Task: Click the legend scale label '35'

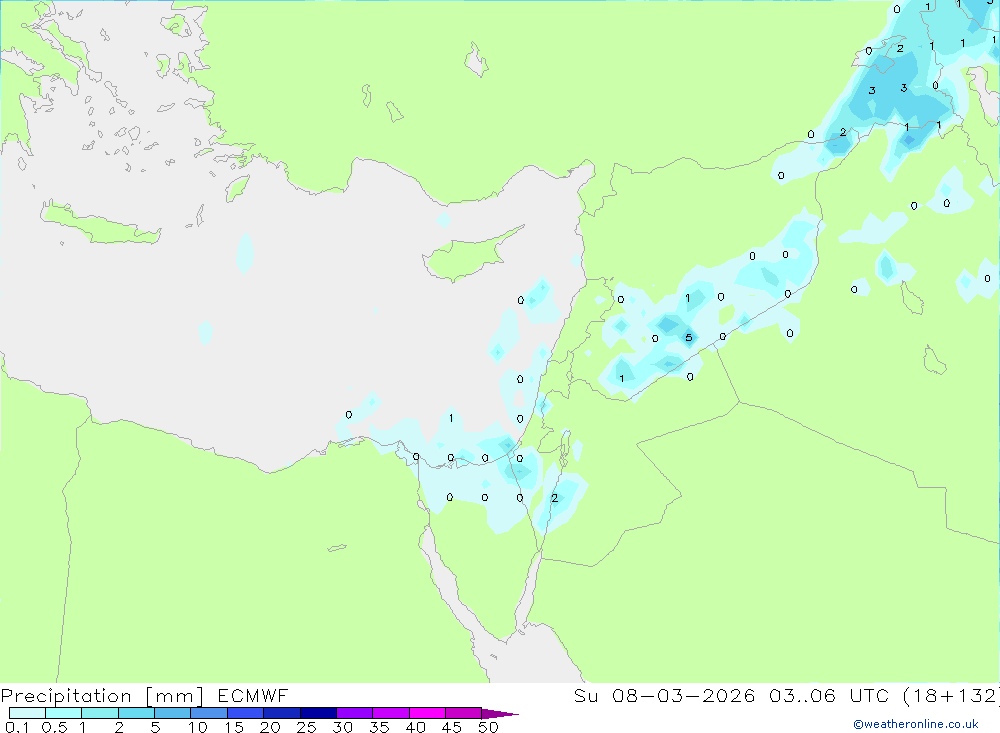Action: click(379, 727)
